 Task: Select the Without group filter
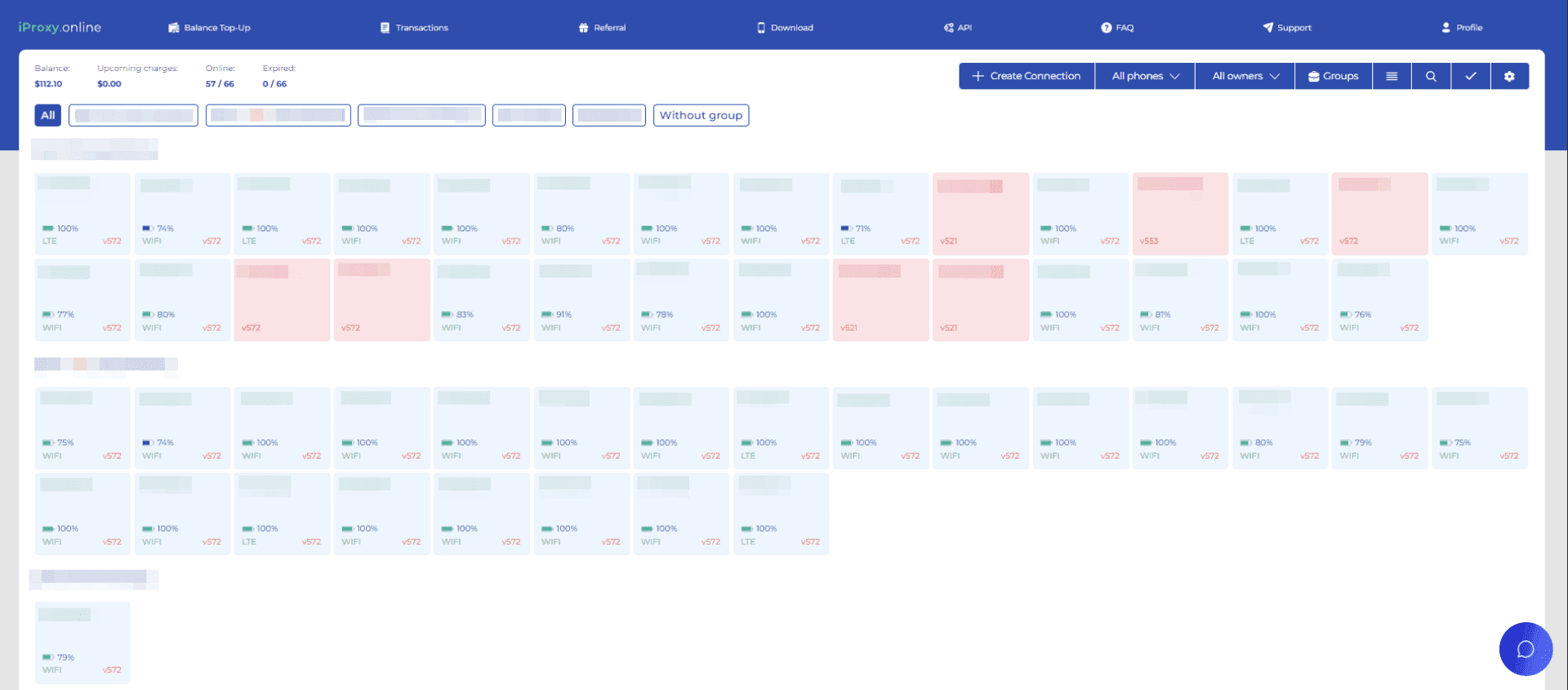coord(701,115)
